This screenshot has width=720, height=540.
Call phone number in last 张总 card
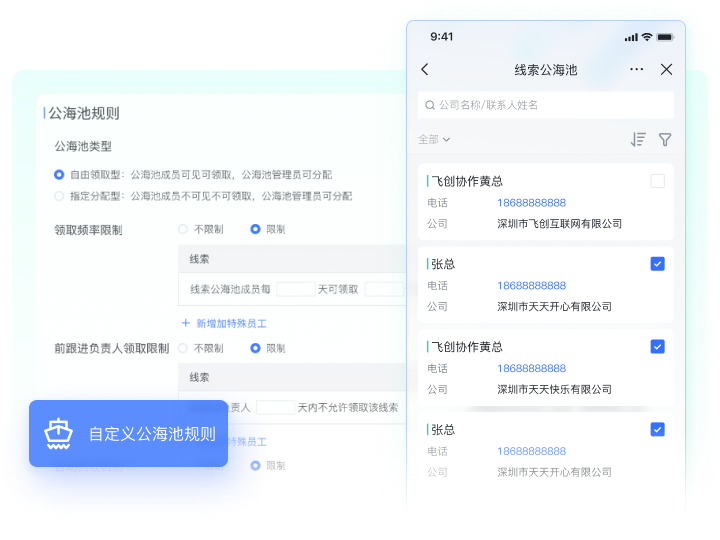(531, 451)
